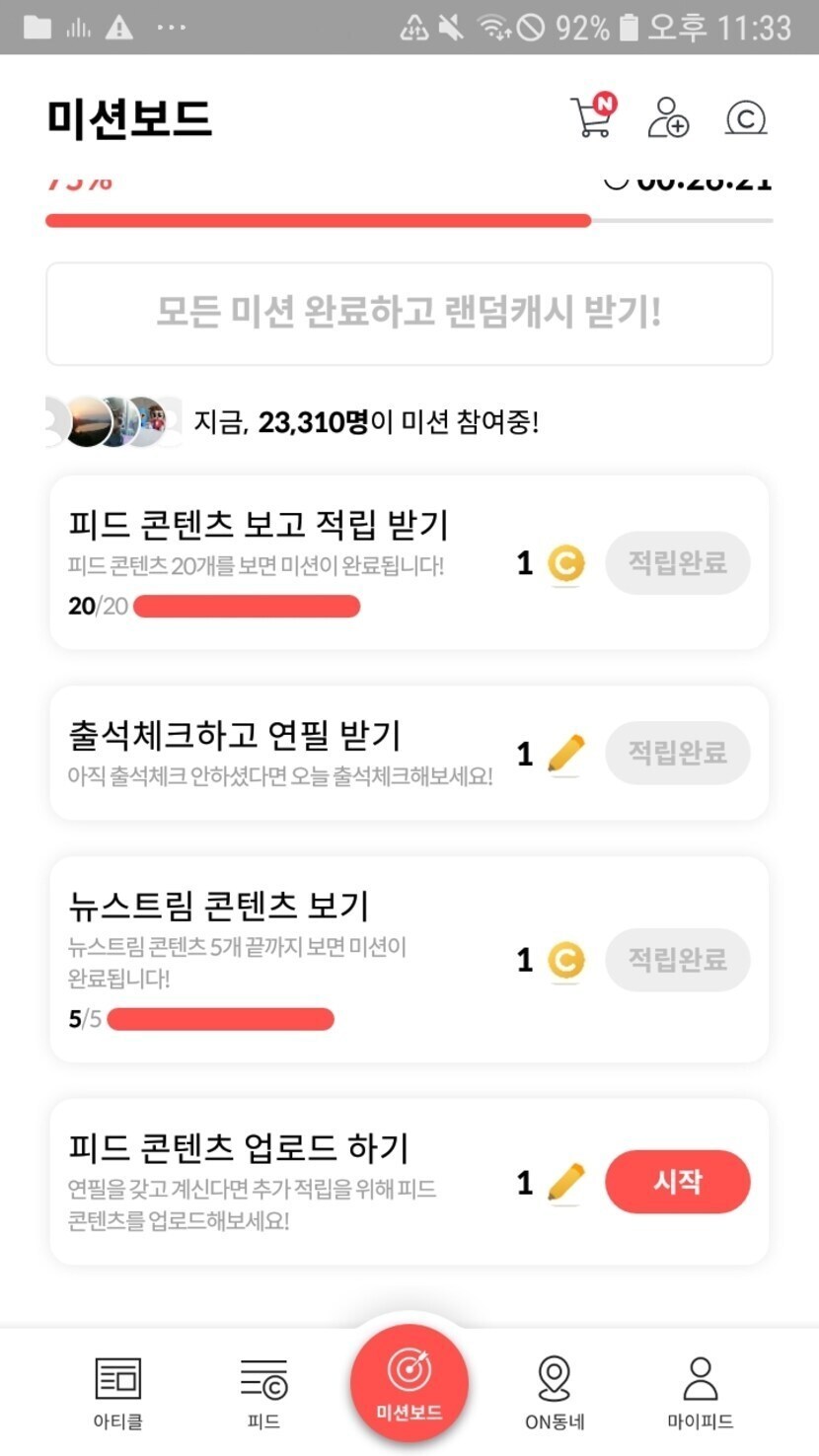Image resolution: width=819 pixels, height=1456 pixels.
Task: Tap the coin icon in Newstream mission
Action: click(x=566, y=961)
